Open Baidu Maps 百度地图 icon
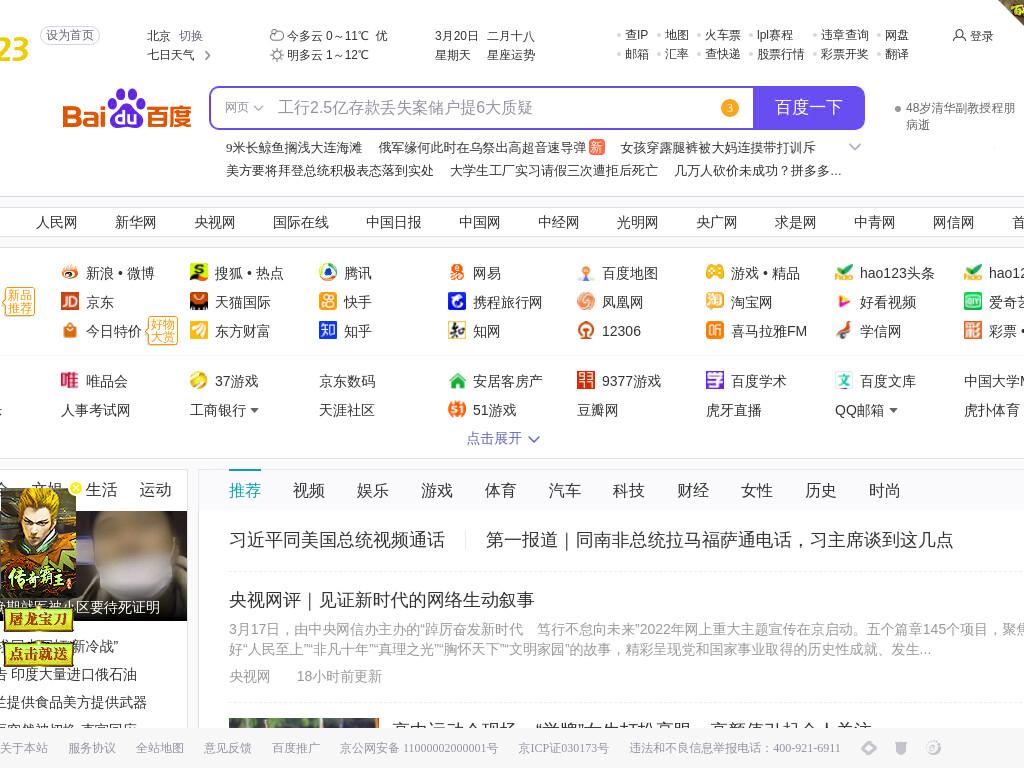Screen dimensions: 1024x768 coord(586,273)
